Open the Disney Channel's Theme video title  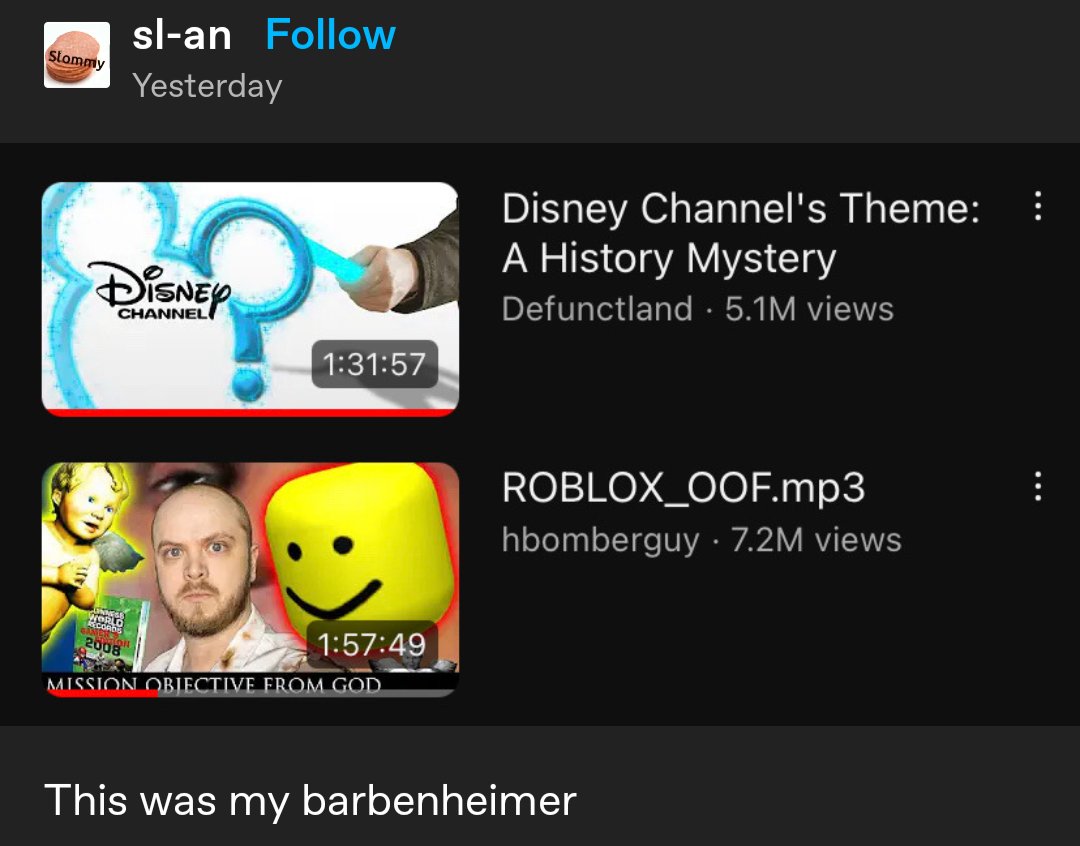click(740, 233)
